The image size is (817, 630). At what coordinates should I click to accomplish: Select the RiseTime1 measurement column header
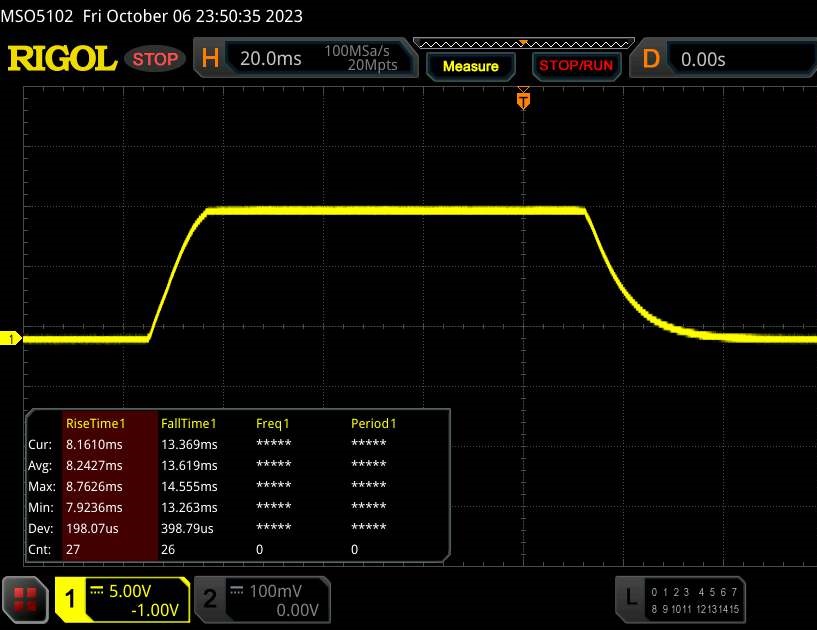(x=95, y=424)
